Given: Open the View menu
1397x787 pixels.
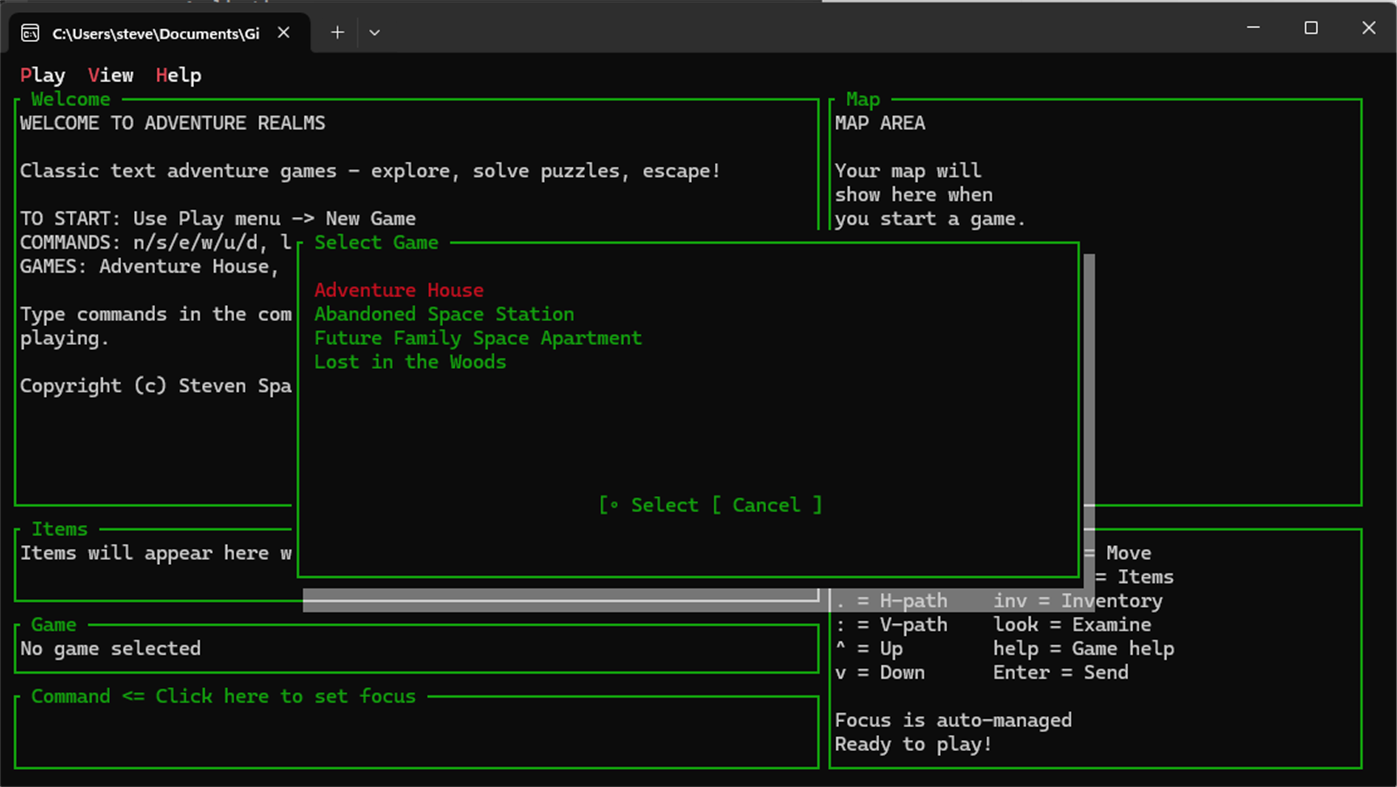Looking at the screenshot, I should point(111,75).
